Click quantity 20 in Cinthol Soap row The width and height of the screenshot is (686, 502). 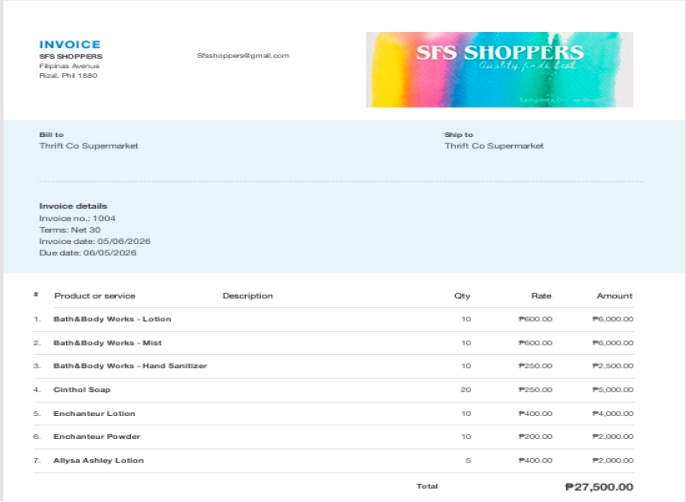pos(466,390)
